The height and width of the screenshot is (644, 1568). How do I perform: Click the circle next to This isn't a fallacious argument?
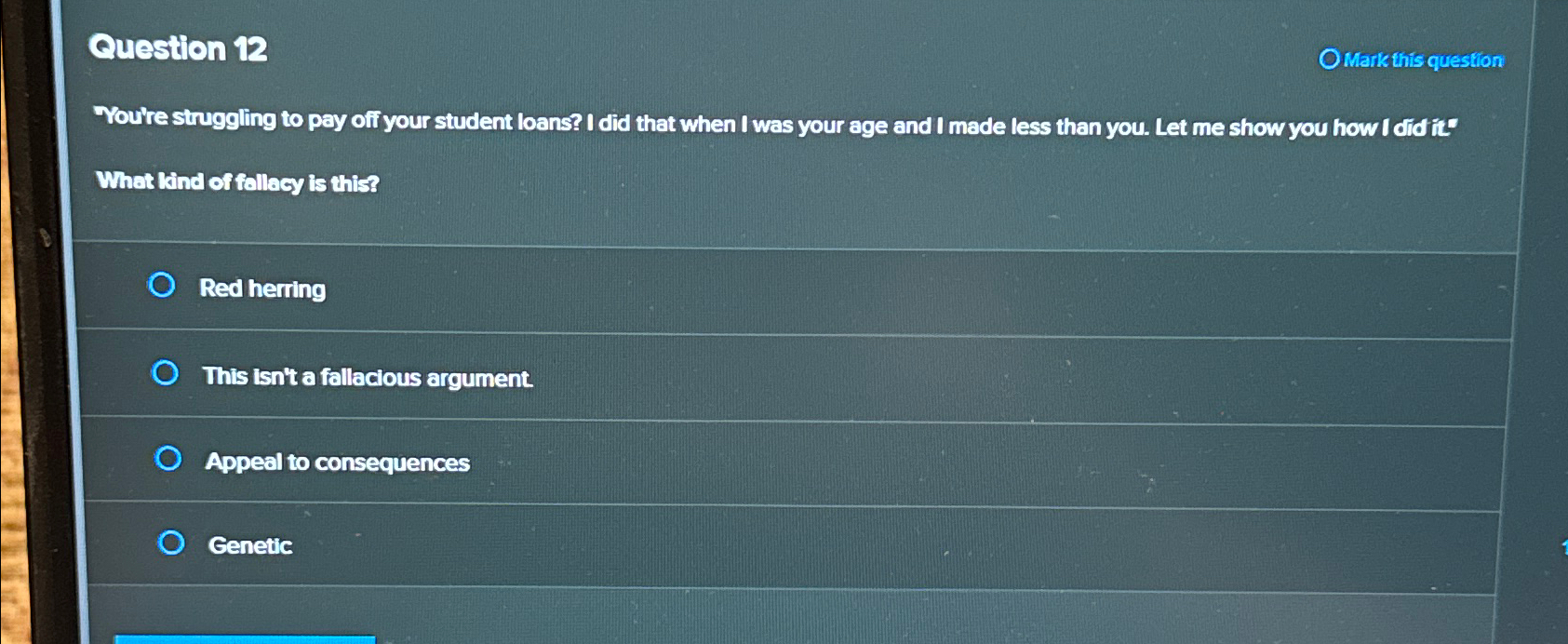point(166,373)
